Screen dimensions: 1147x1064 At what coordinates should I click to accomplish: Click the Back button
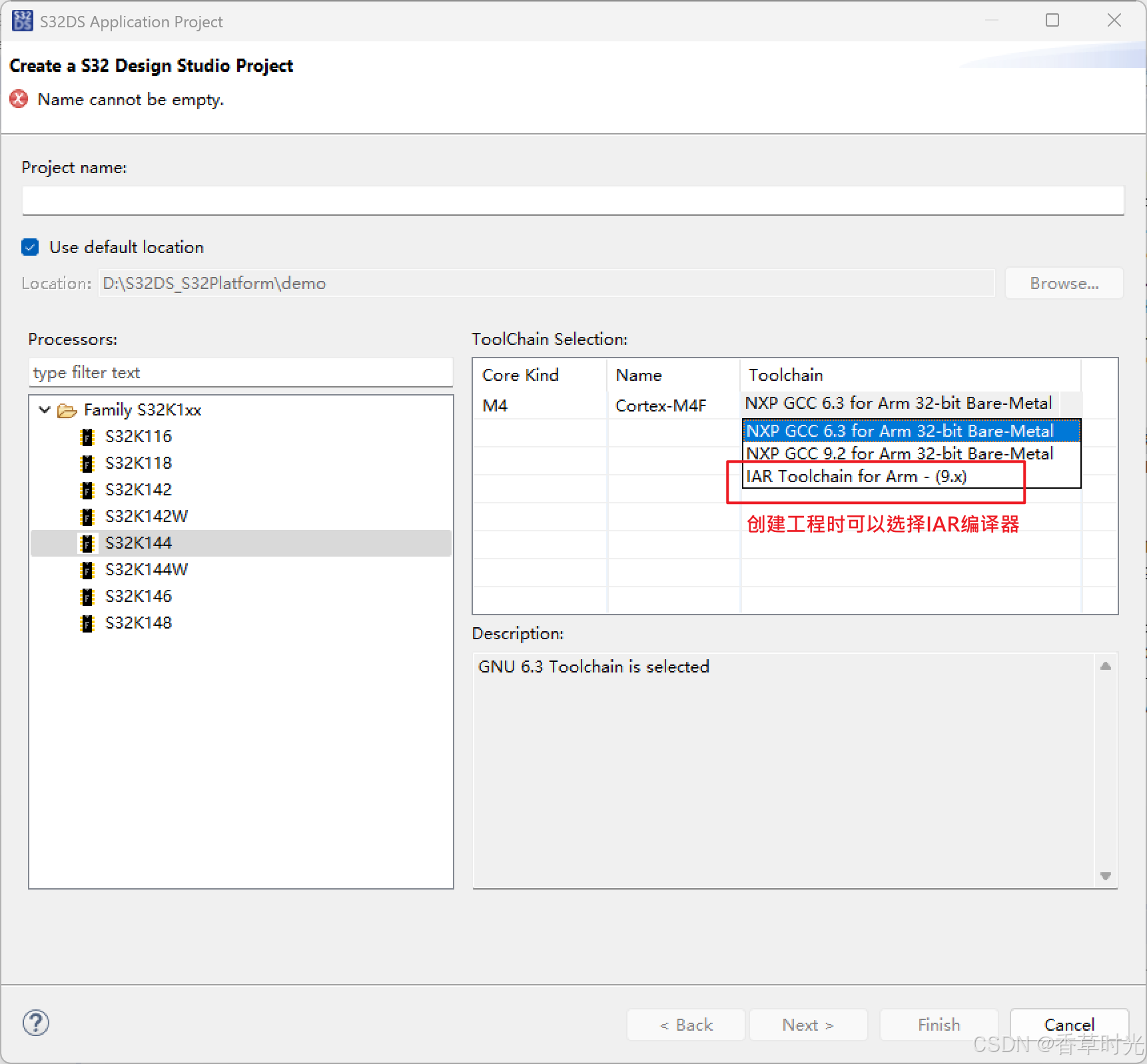tap(686, 1025)
